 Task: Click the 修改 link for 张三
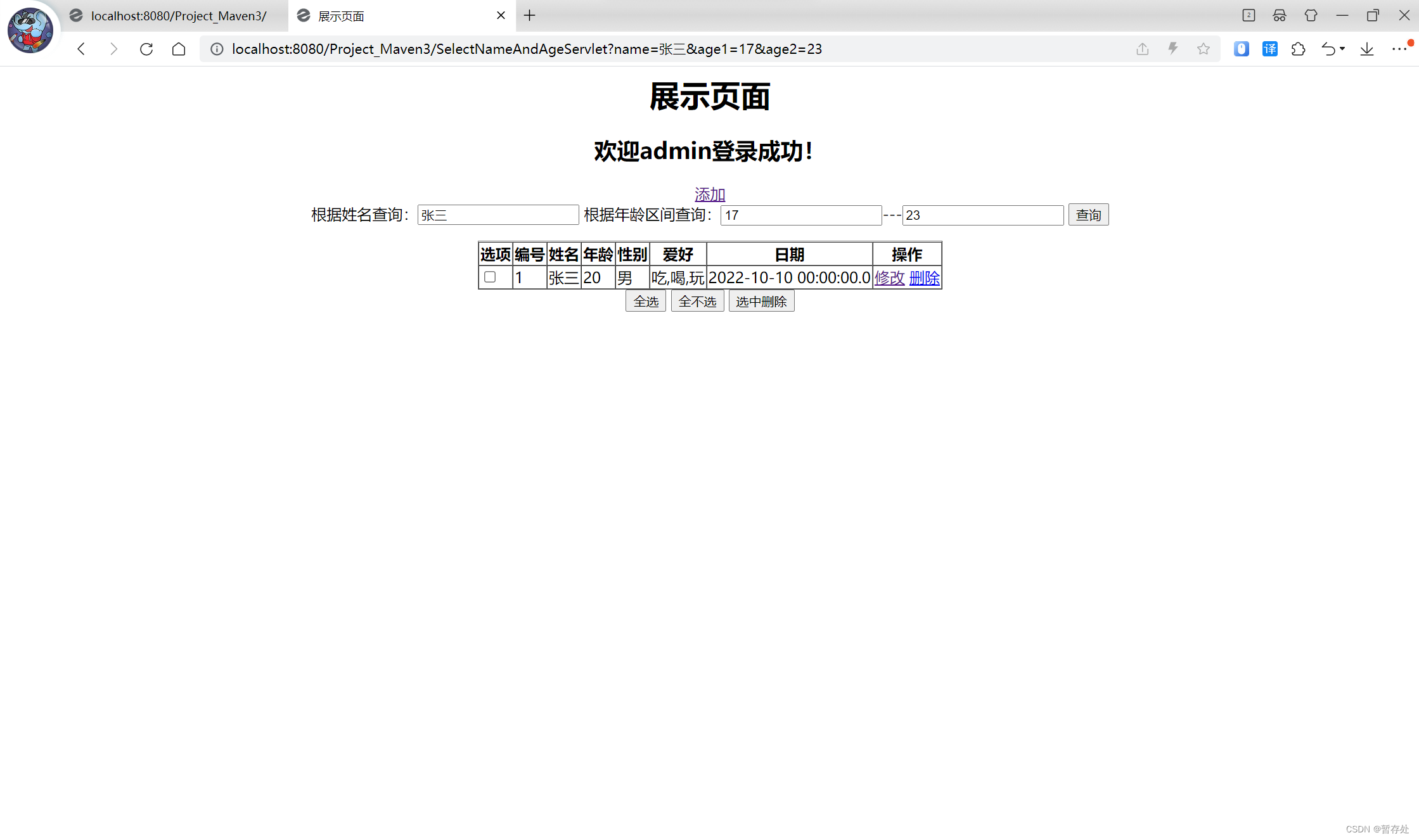pos(889,277)
